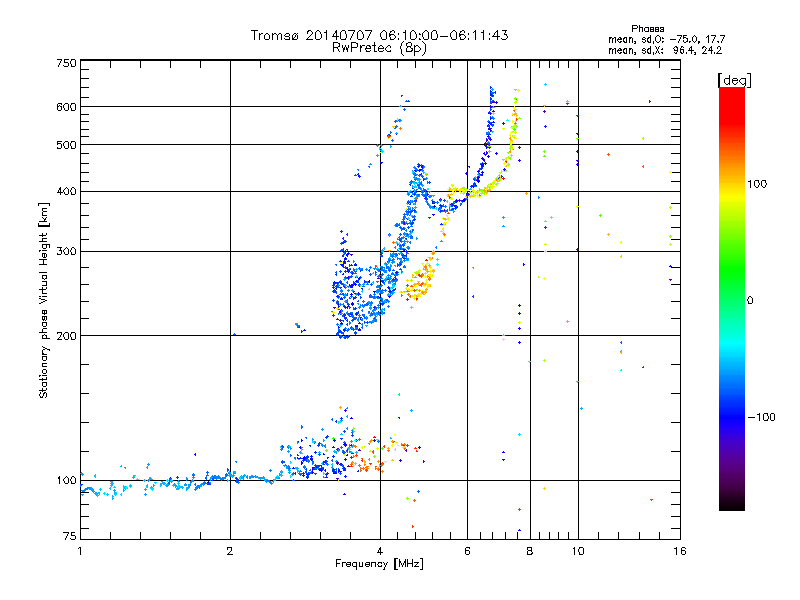This screenshot has height=600, width=800.
Task: Click the '[deg]' colorbar unit label
Action: 734,80
